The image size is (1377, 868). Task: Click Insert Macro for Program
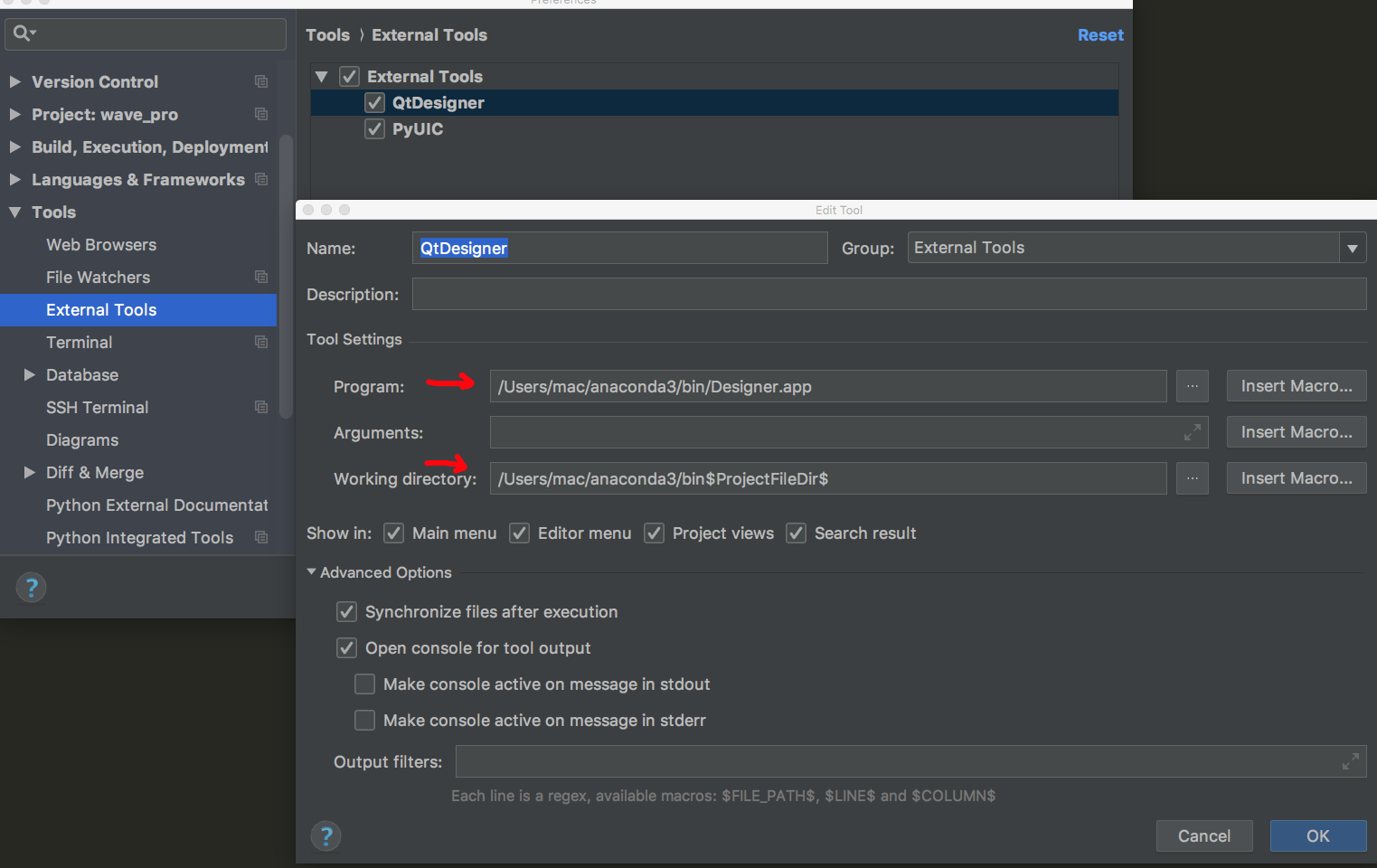tap(1297, 386)
